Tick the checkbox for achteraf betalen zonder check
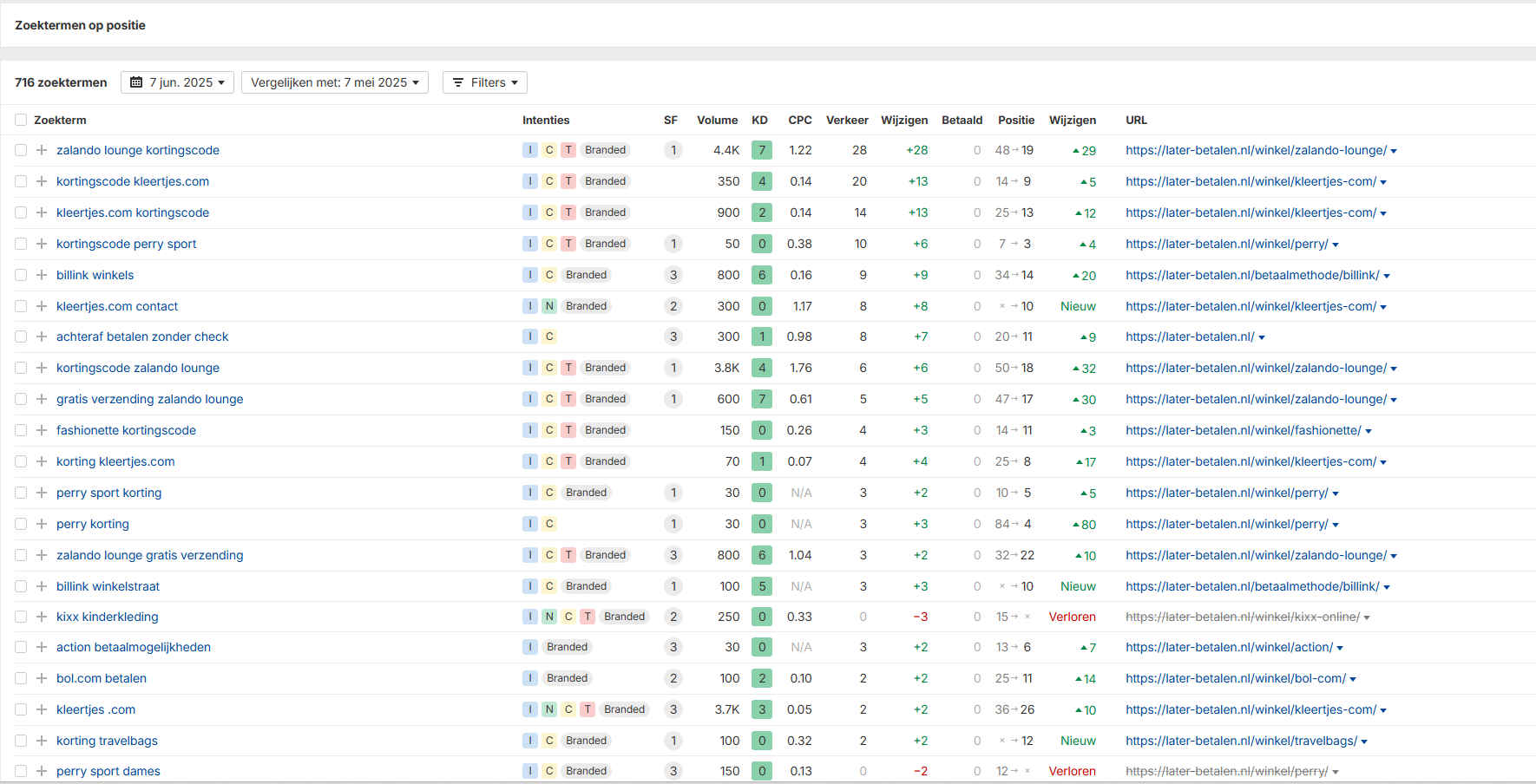The image size is (1536, 784). click(21, 336)
